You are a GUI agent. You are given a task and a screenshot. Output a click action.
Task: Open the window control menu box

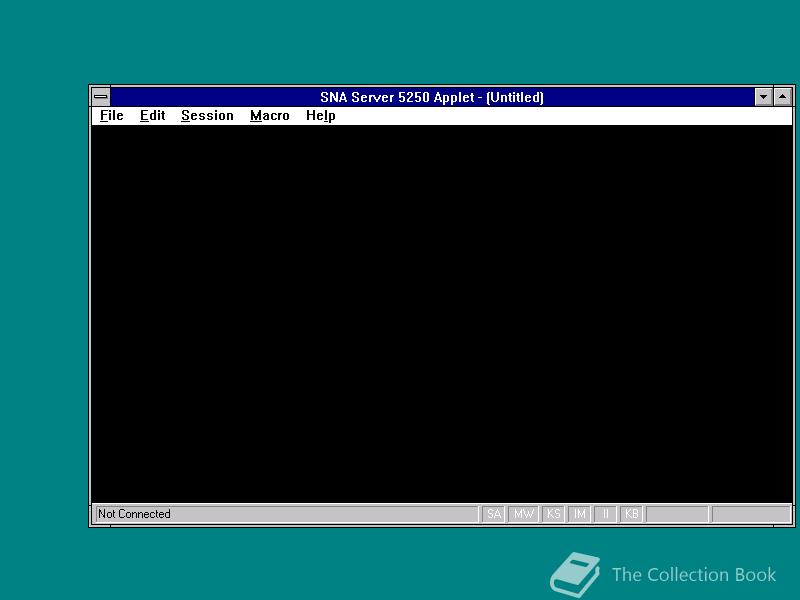101,97
